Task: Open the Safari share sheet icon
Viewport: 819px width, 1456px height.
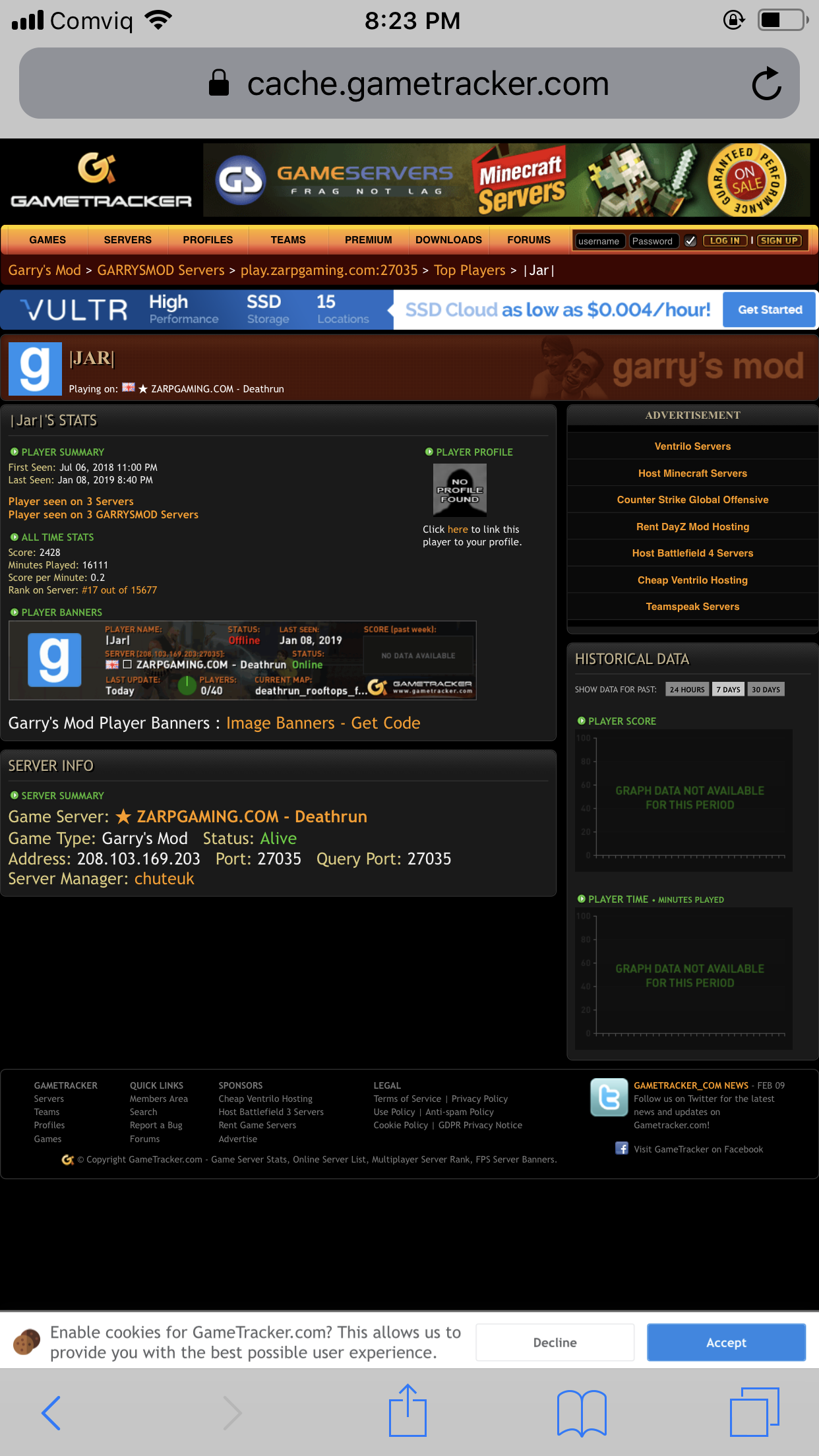Action: 408,1410
